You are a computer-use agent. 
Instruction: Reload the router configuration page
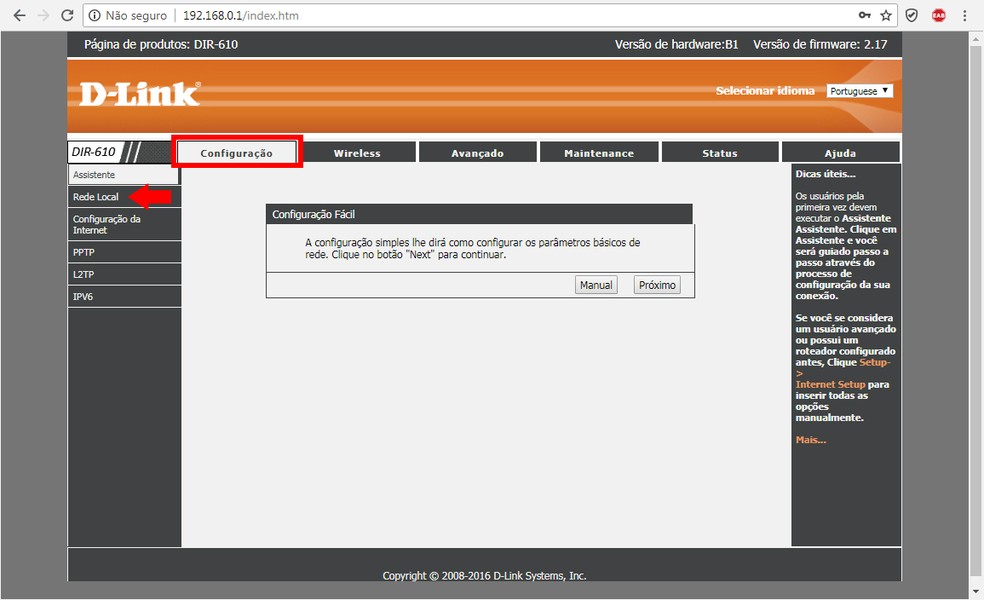[66, 16]
